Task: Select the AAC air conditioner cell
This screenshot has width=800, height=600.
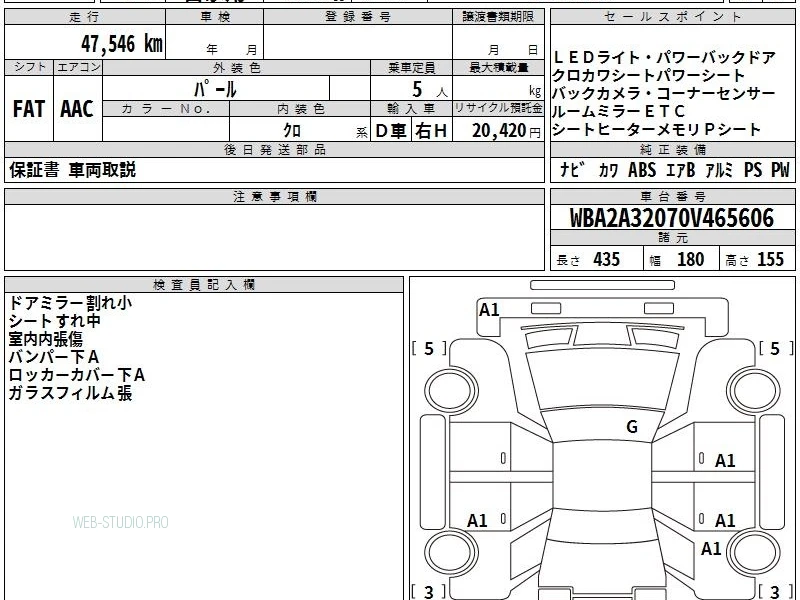Action: [78, 109]
